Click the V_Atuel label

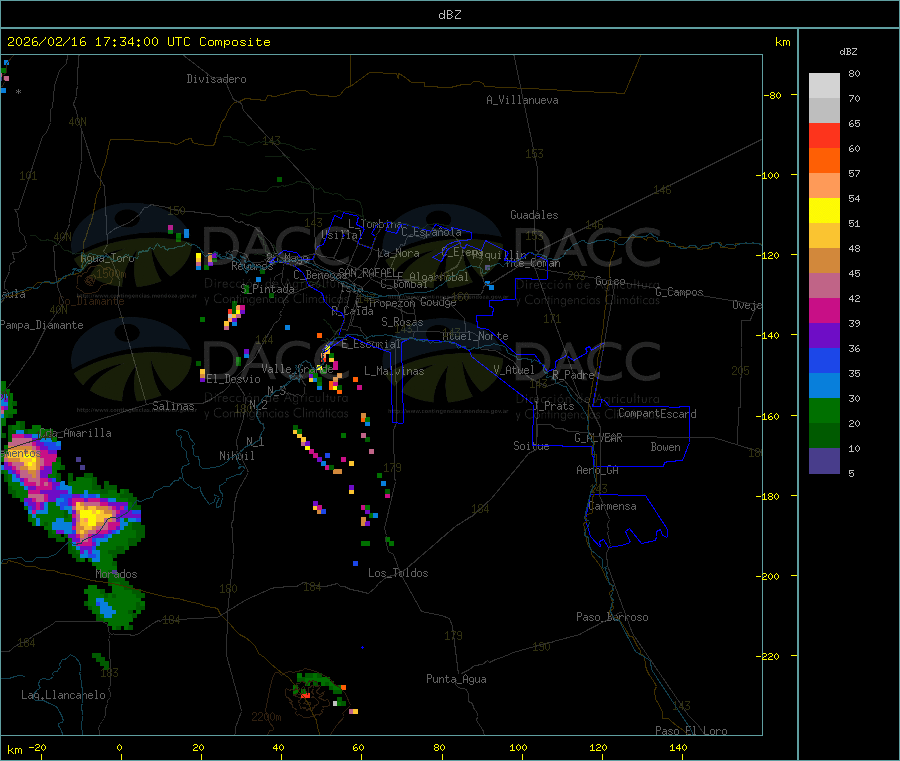[x=514, y=370]
